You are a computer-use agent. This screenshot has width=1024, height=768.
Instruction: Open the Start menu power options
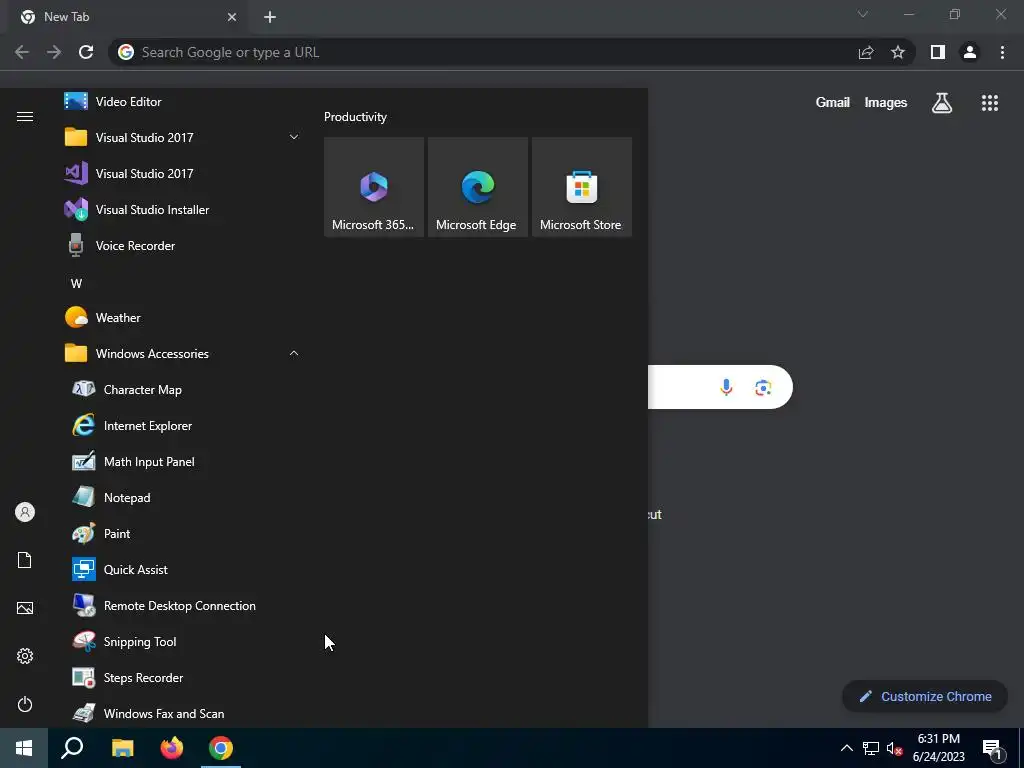25,704
